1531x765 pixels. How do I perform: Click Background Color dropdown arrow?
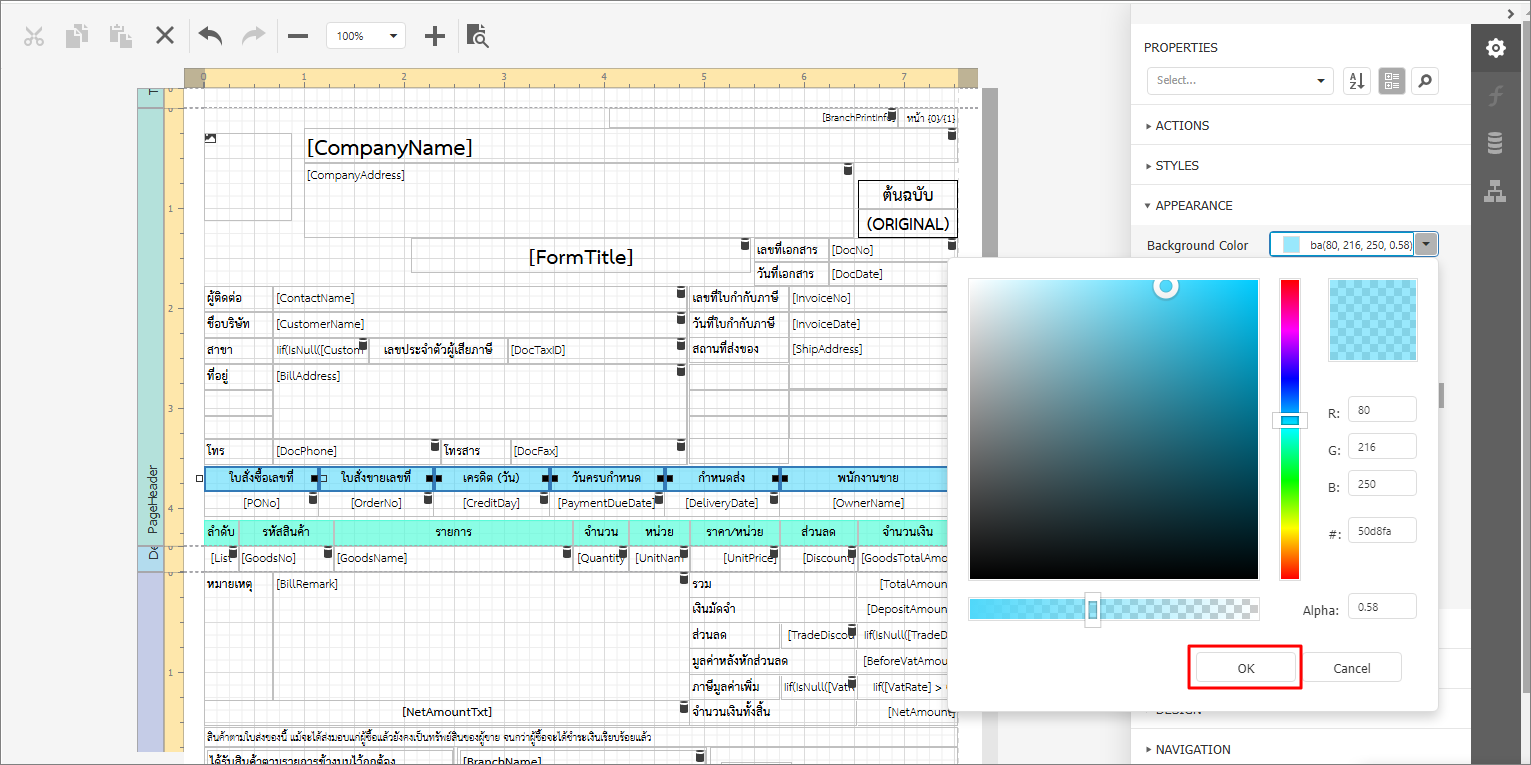pyautogui.click(x=1427, y=245)
